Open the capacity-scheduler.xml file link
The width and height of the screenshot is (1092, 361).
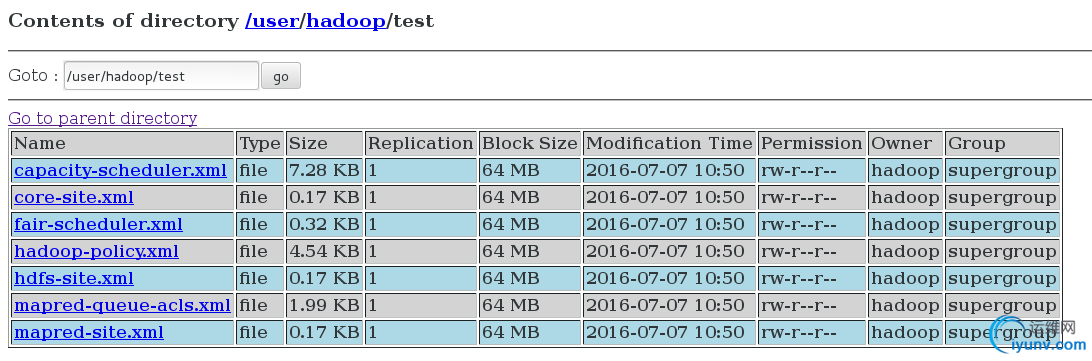(x=120, y=171)
